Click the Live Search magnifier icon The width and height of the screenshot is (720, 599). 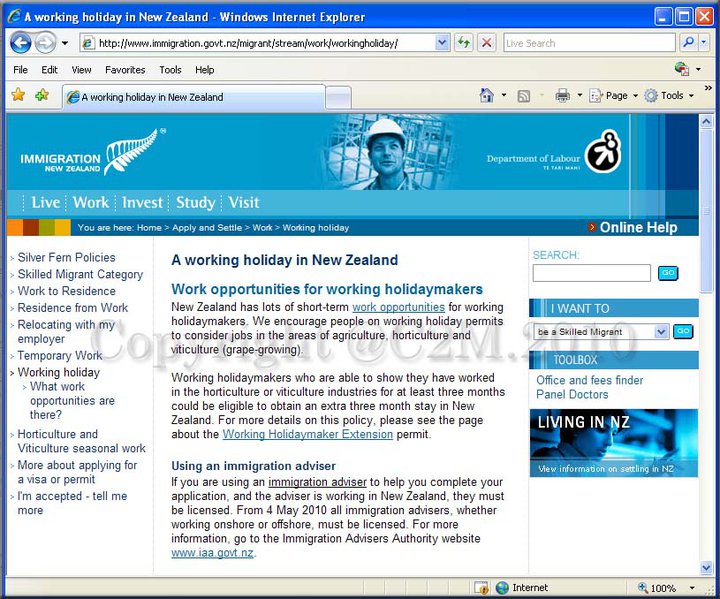(x=688, y=43)
